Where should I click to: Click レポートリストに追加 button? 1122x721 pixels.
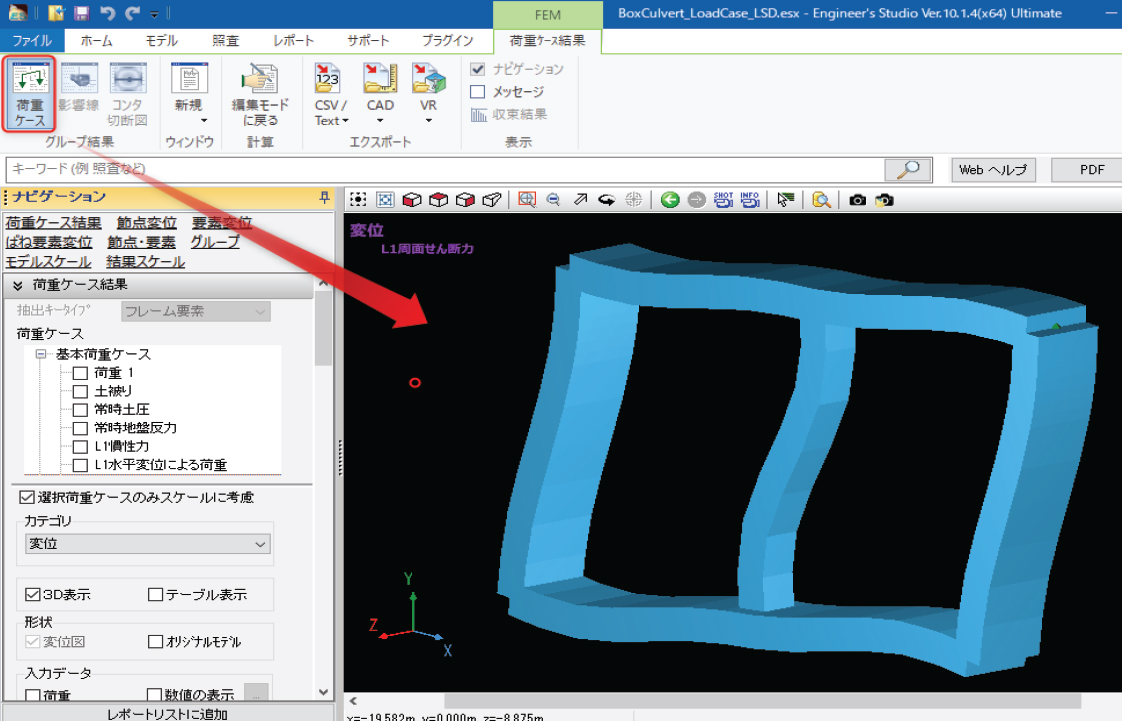pyautogui.click(x=167, y=714)
